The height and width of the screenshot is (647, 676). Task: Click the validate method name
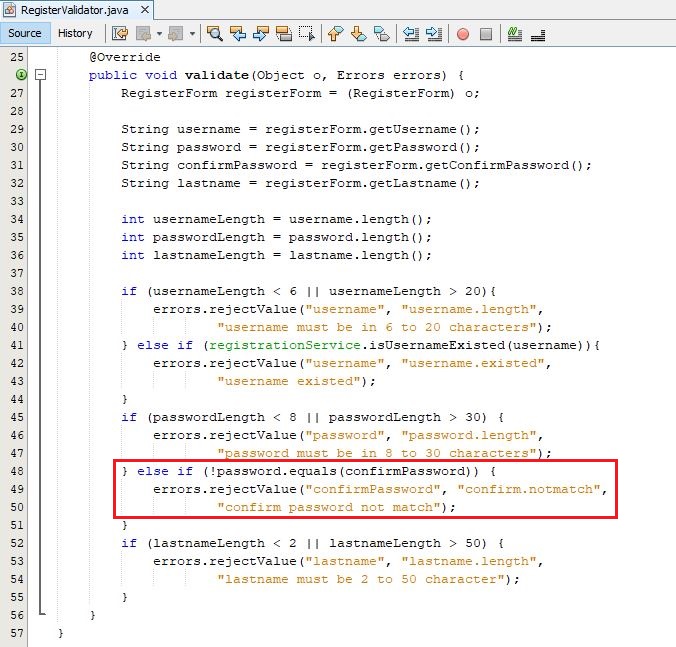pyautogui.click(x=217, y=75)
